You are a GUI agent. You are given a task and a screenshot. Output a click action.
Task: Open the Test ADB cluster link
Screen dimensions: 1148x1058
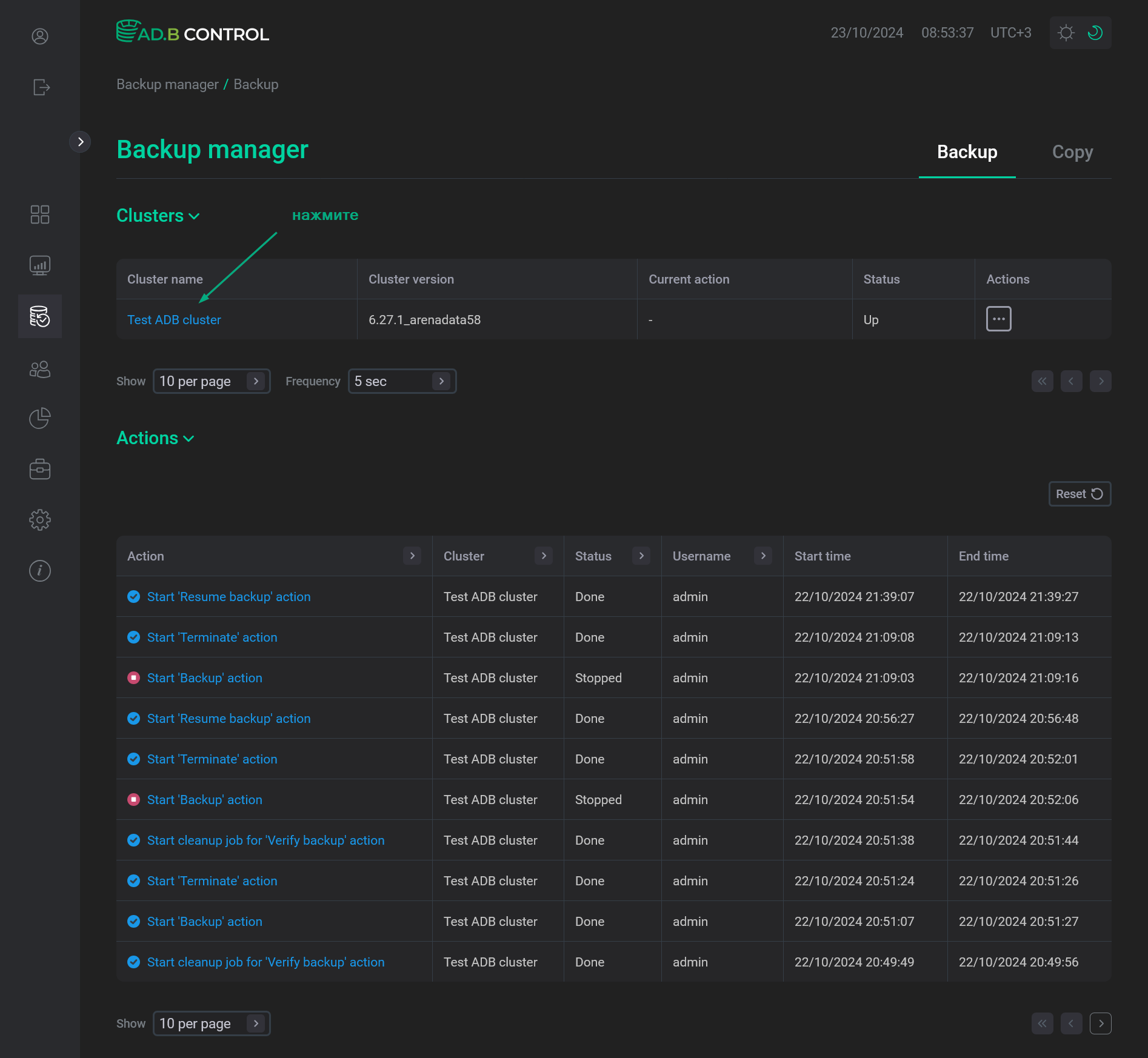click(174, 320)
